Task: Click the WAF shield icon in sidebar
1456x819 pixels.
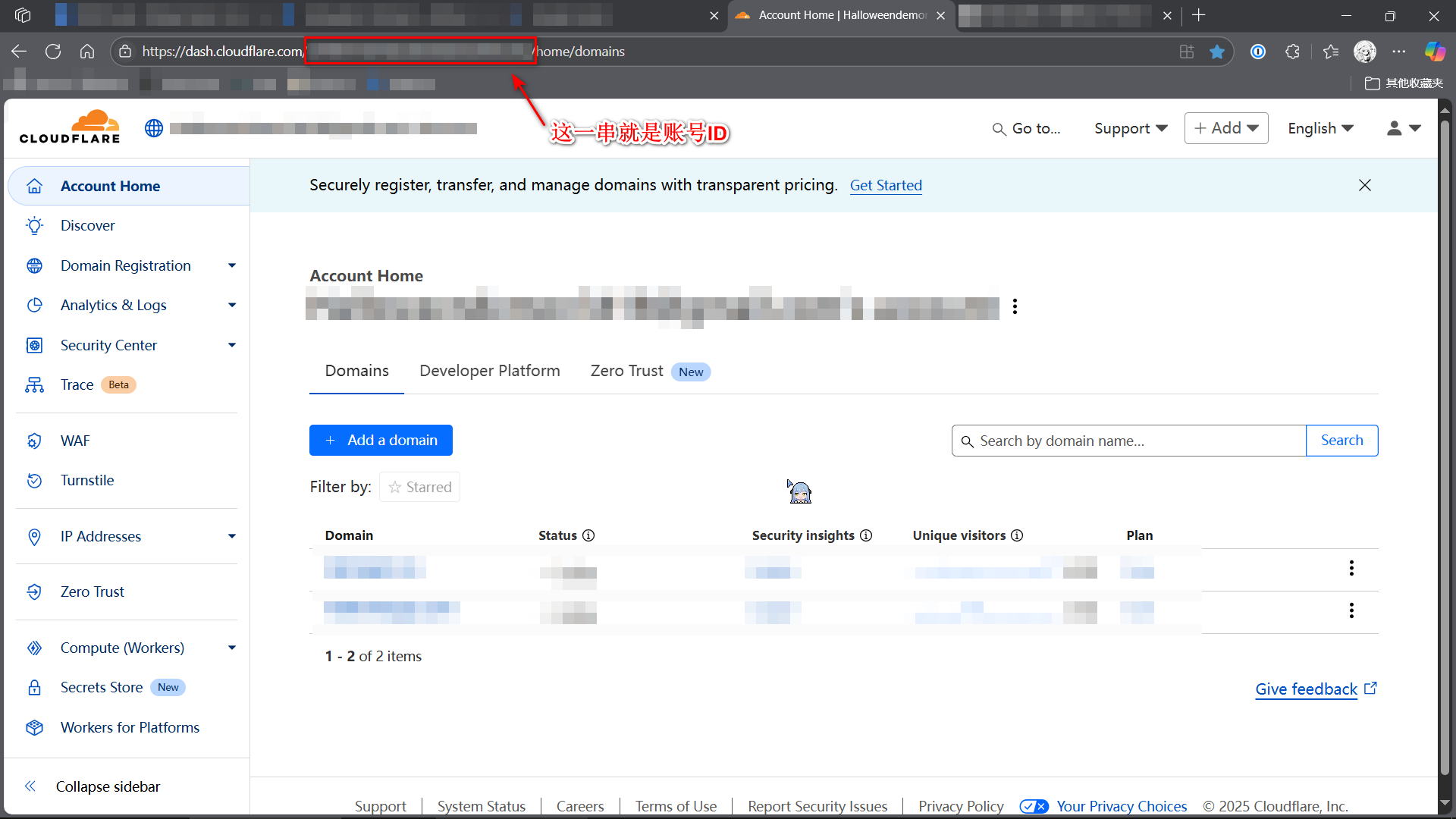Action: pos(34,441)
